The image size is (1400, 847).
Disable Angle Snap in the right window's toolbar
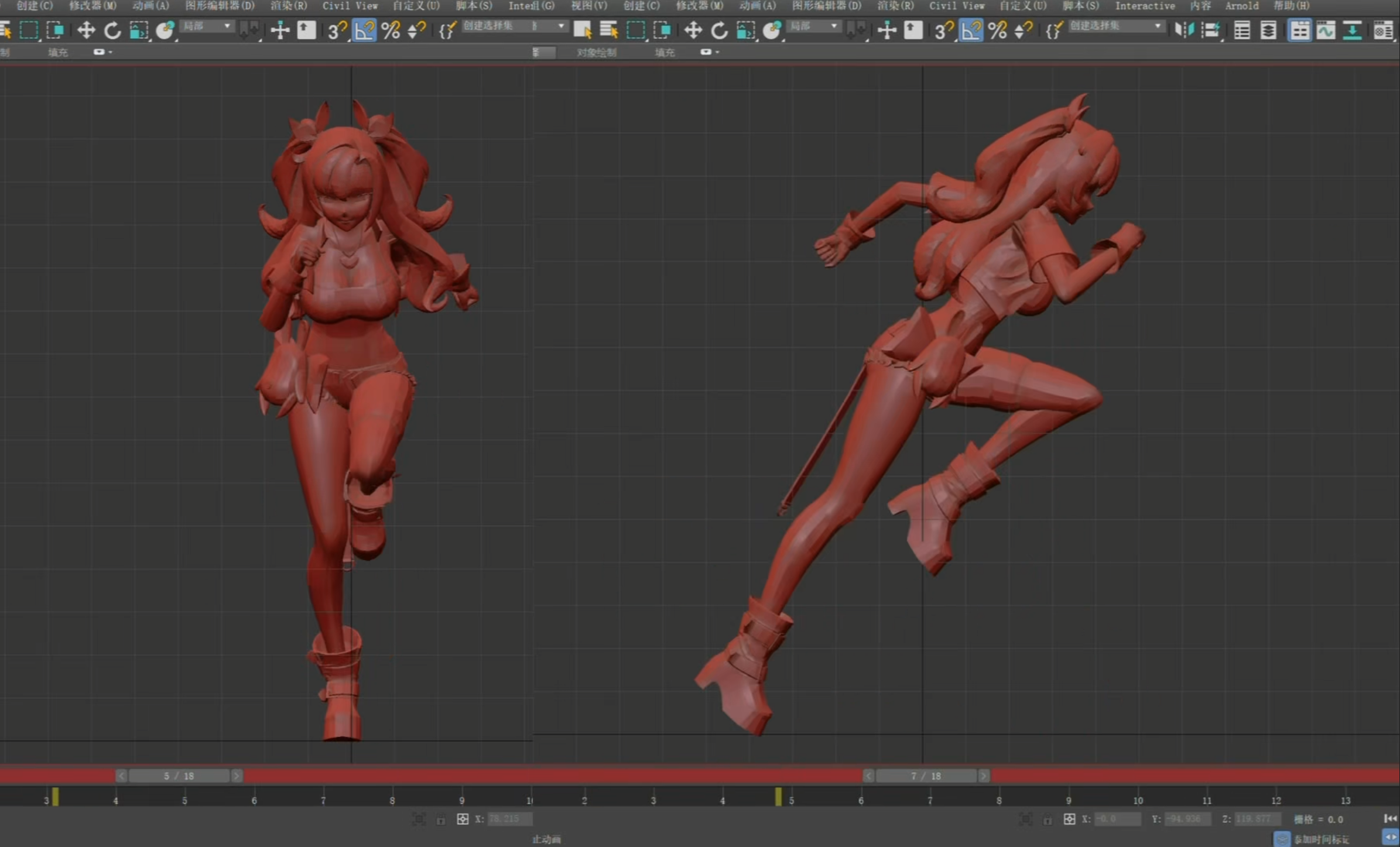[971, 30]
